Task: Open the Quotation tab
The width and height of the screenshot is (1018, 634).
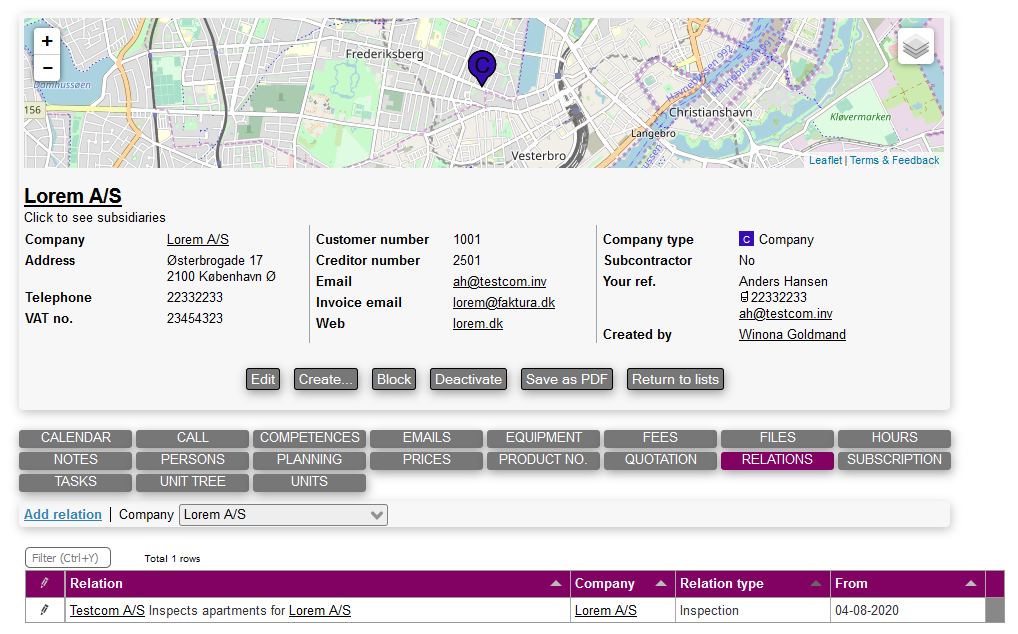Action: click(660, 460)
